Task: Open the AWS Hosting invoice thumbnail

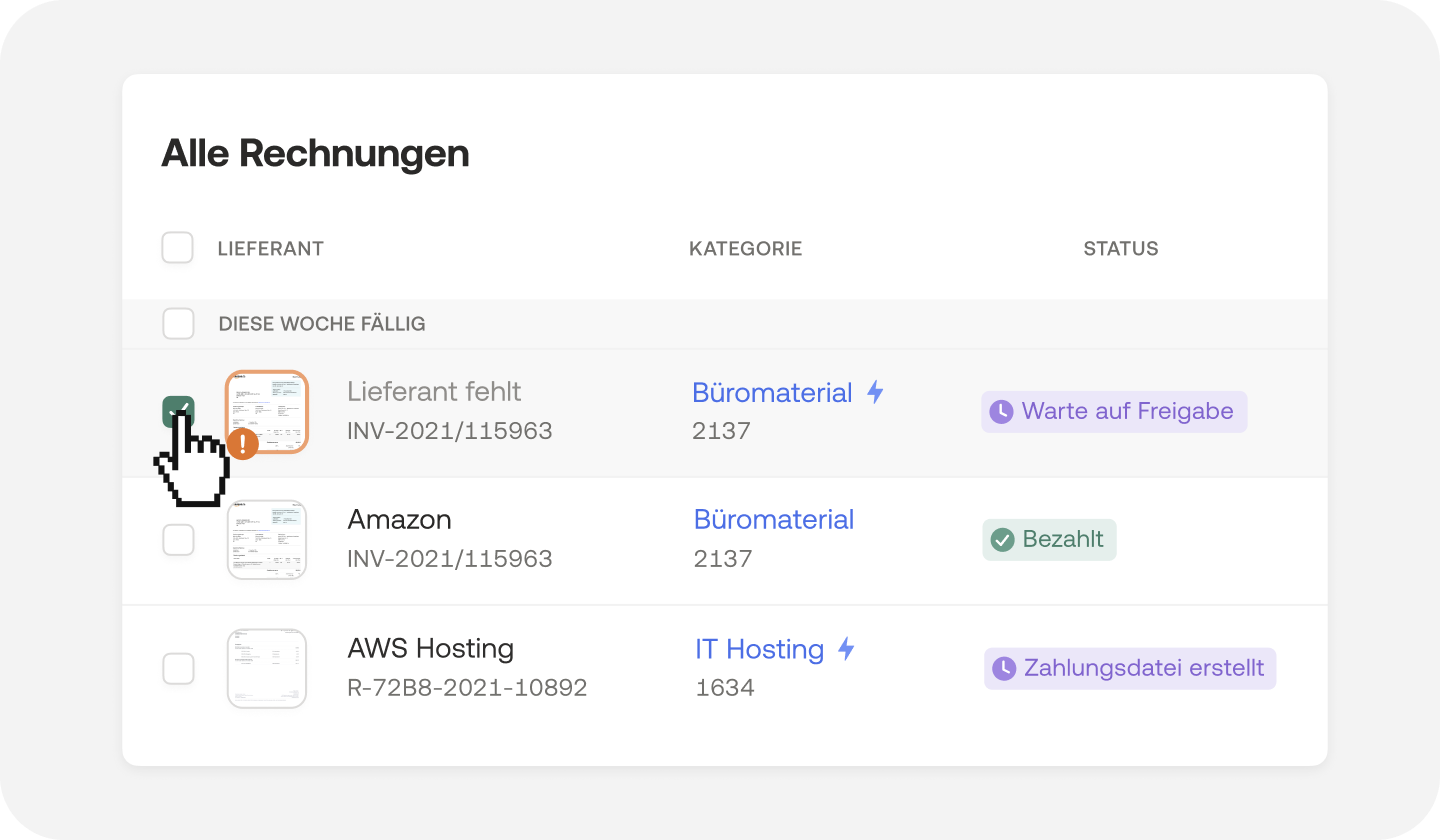Action: (267, 668)
